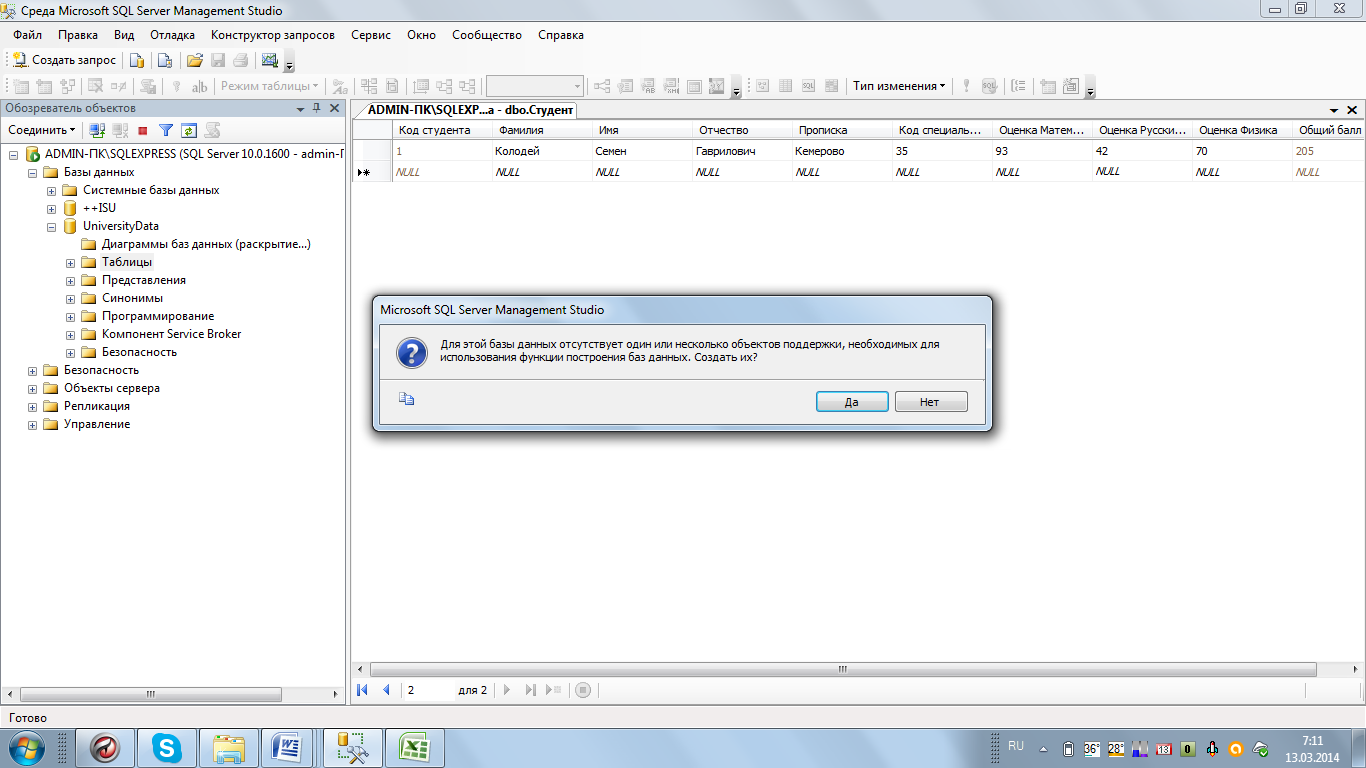Select the Объекты сервера tree item
Viewport: 1366px width, 768px height.
click(x=112, y=388)
